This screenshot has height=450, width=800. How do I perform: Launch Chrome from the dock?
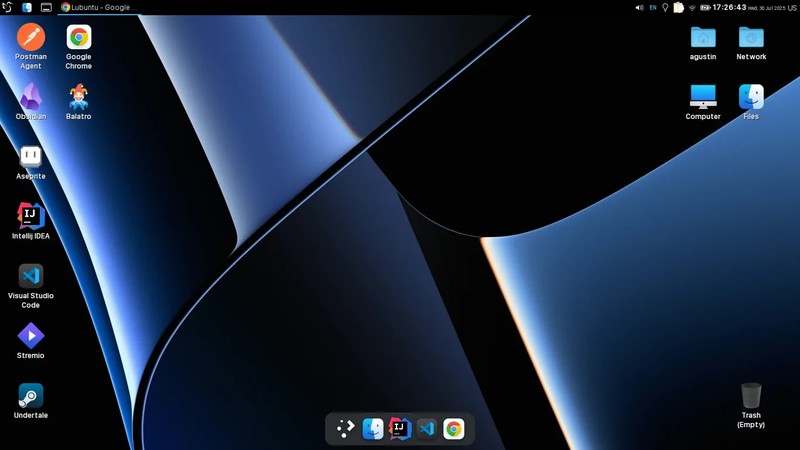click(454, 429)
